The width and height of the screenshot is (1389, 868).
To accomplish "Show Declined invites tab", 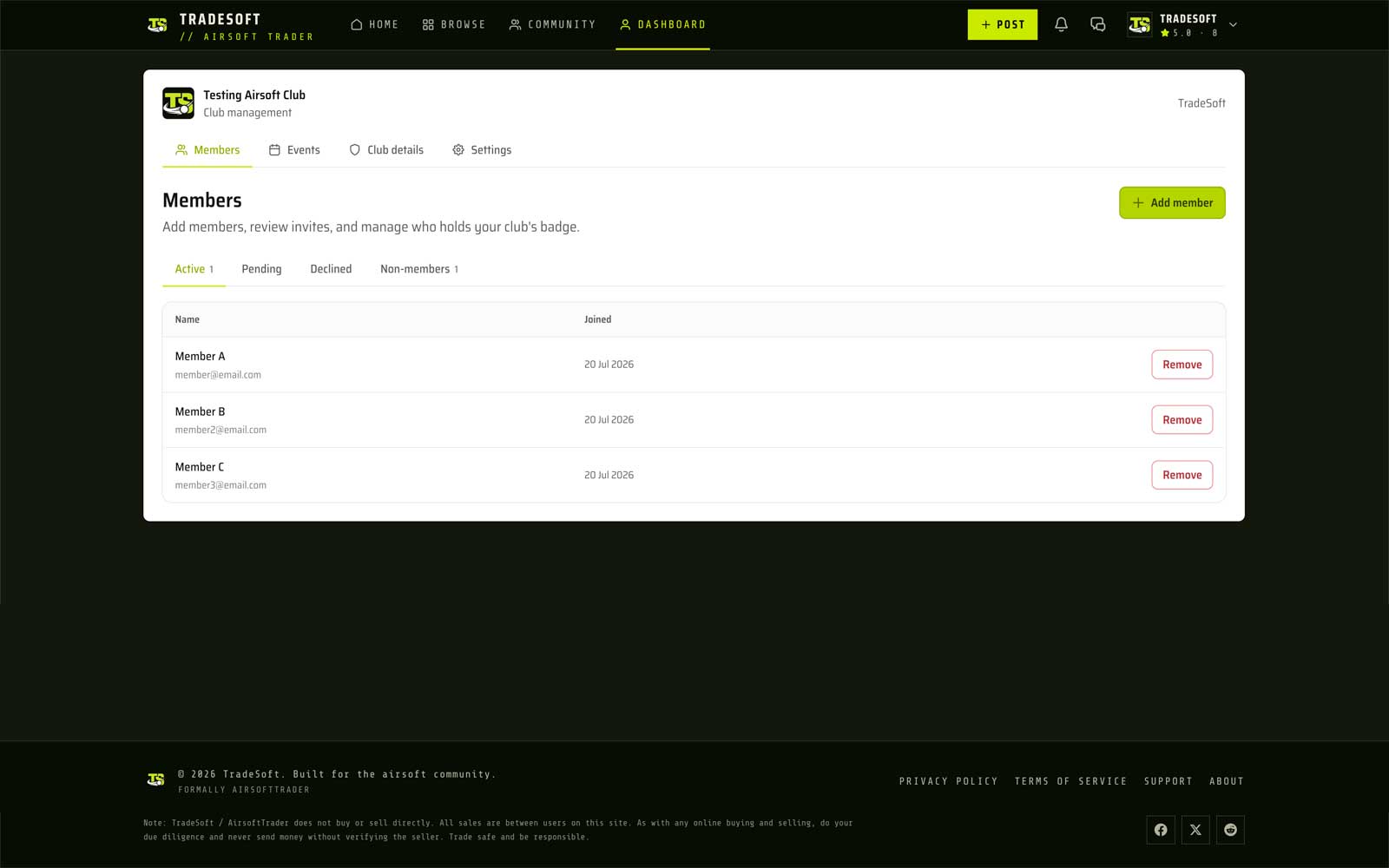I will pos(331,269).
